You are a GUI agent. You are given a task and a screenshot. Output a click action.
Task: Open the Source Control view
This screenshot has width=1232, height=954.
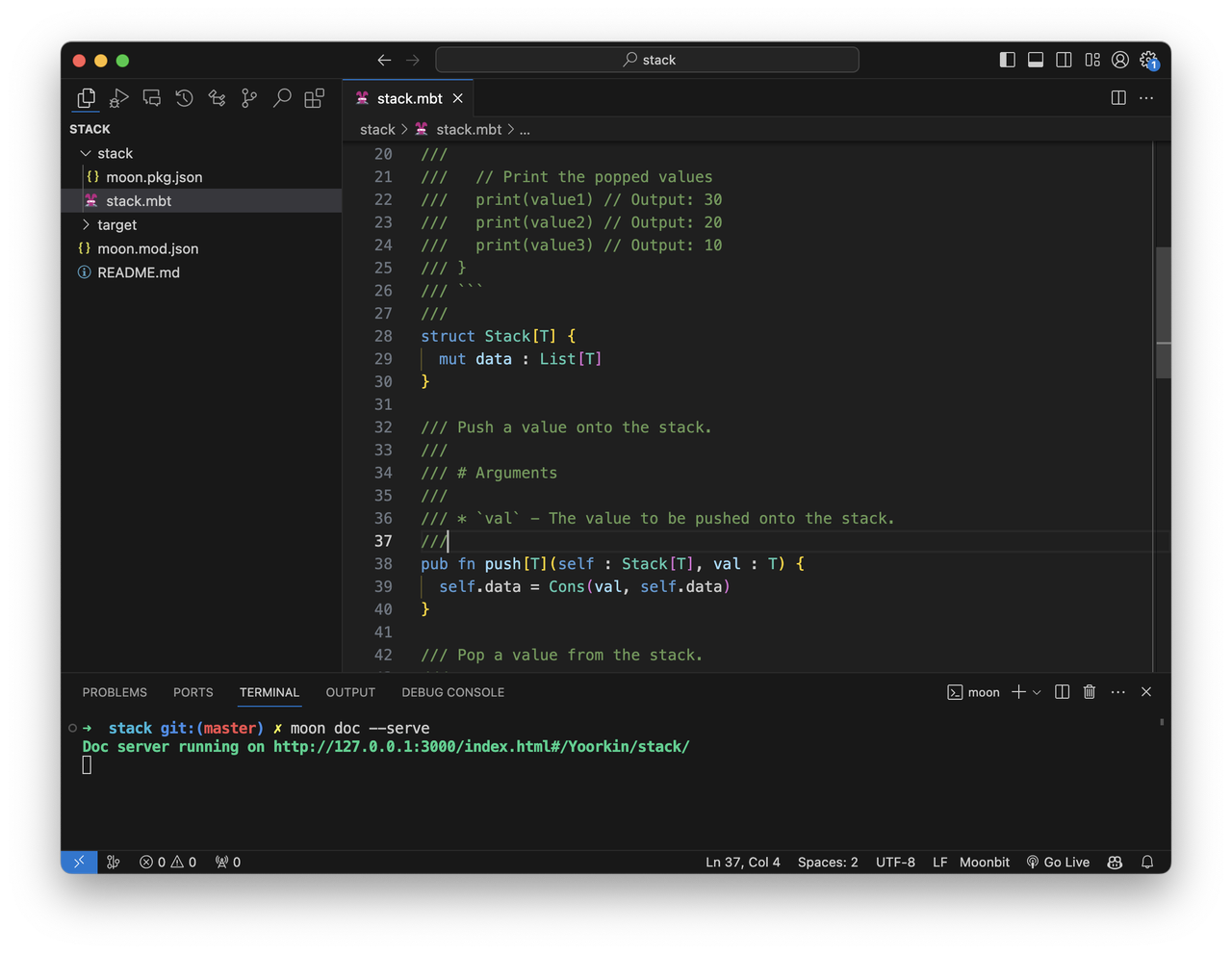(x=249, y=98)
